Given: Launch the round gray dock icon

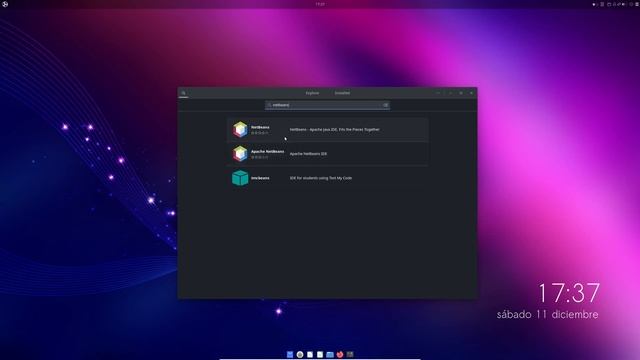Looking at the screenshot, I should point(300,354).
